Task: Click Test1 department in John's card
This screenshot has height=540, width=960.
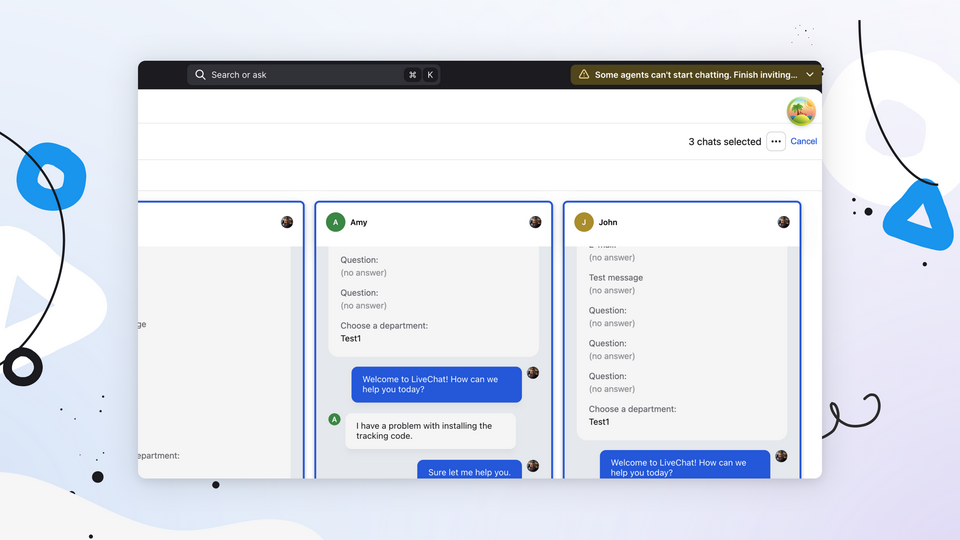Action: point(599,422)
